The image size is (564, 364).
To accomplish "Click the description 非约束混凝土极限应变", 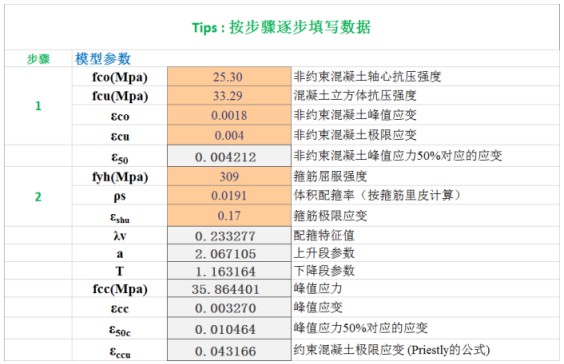I will point(355,135).
